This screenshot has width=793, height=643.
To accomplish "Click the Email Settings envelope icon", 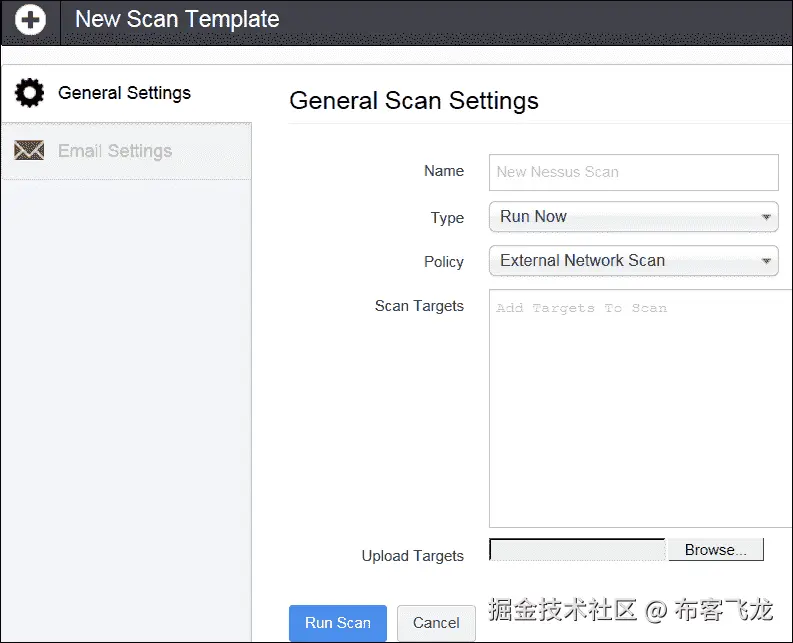I will coord(29,150).
